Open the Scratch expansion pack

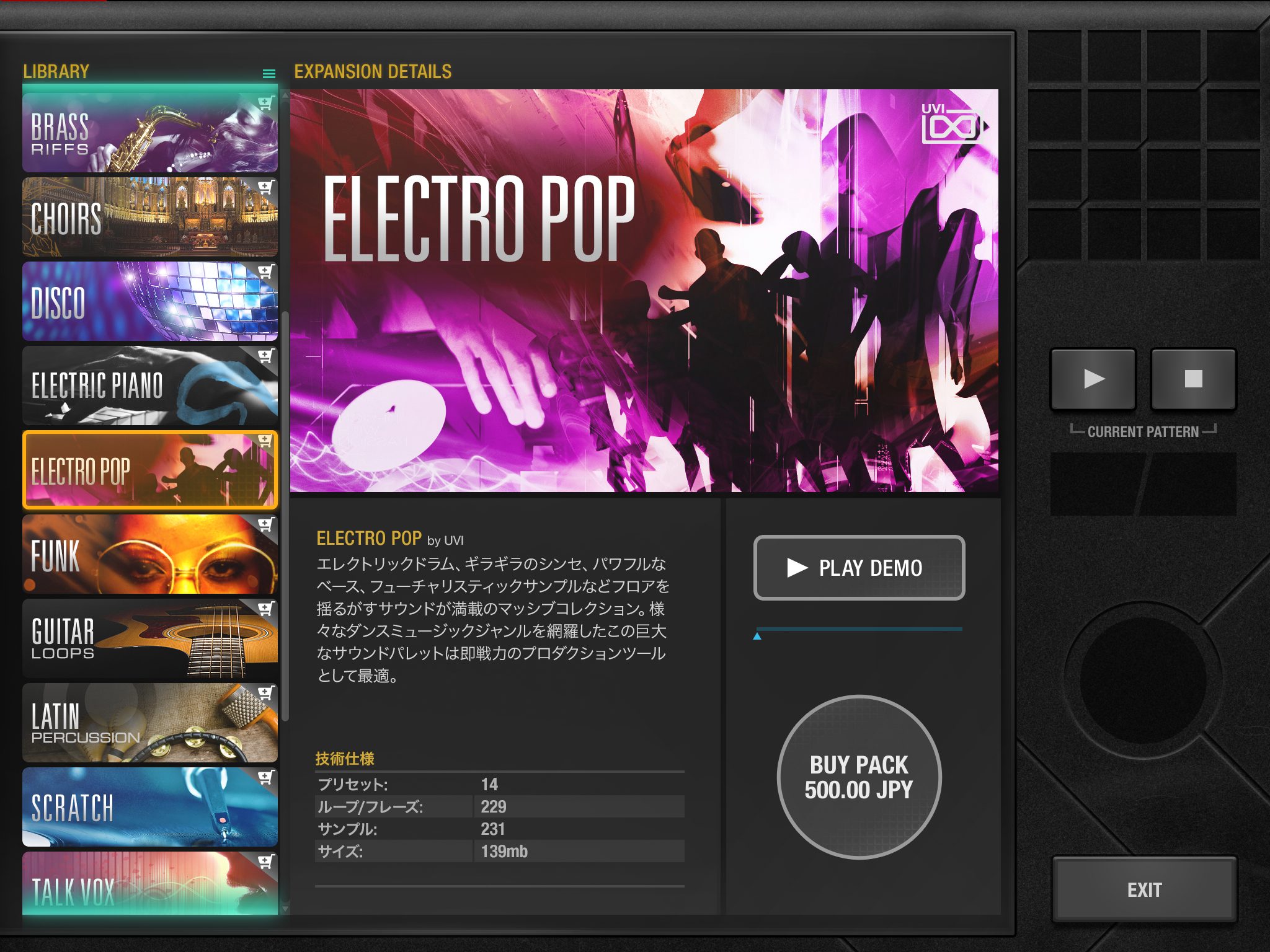(x=150, y=807)
